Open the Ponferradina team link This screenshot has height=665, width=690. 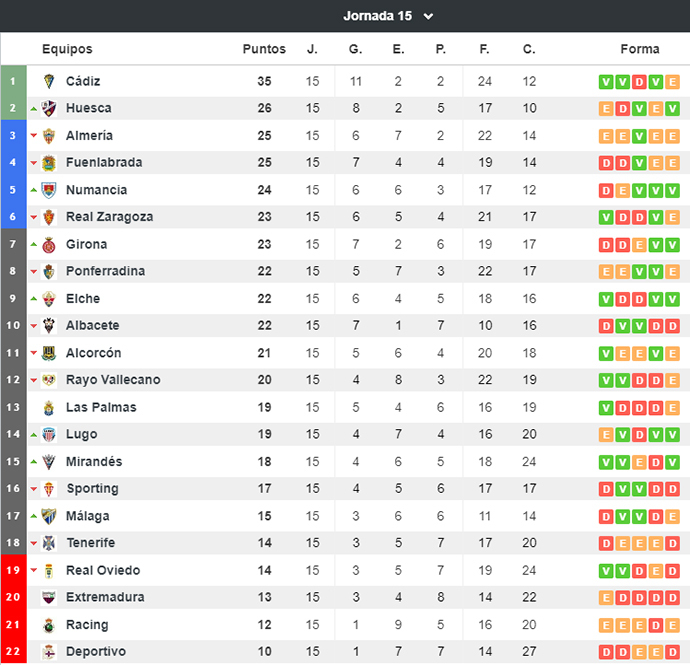pyautogui.click(x=105, y=271)
